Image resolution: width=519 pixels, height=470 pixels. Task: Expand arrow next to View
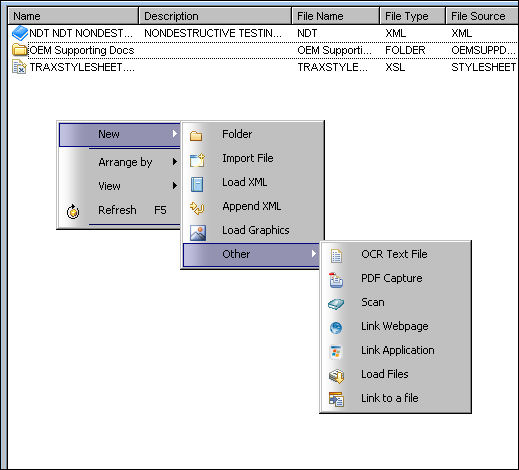[174, 186]
